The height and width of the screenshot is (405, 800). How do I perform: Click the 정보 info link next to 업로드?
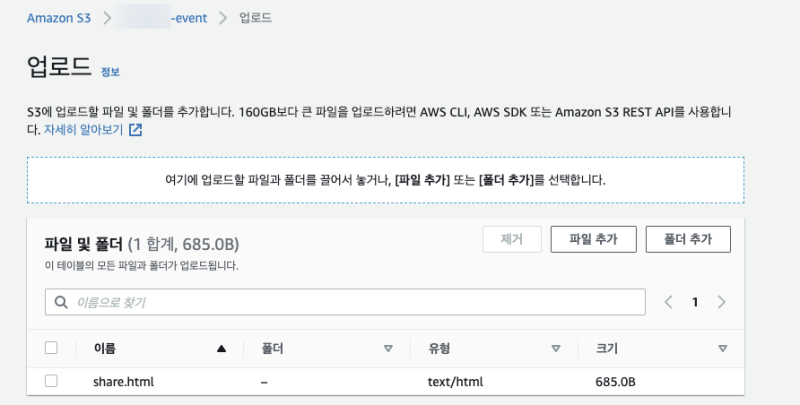[110, 72]
